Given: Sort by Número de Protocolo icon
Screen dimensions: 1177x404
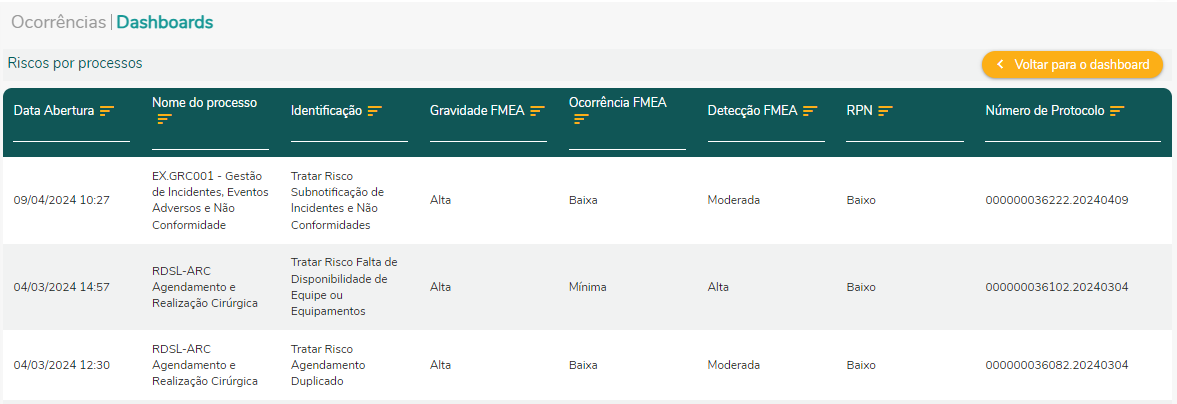Looking at the screenshot, I should click(x=1117, y=111).
